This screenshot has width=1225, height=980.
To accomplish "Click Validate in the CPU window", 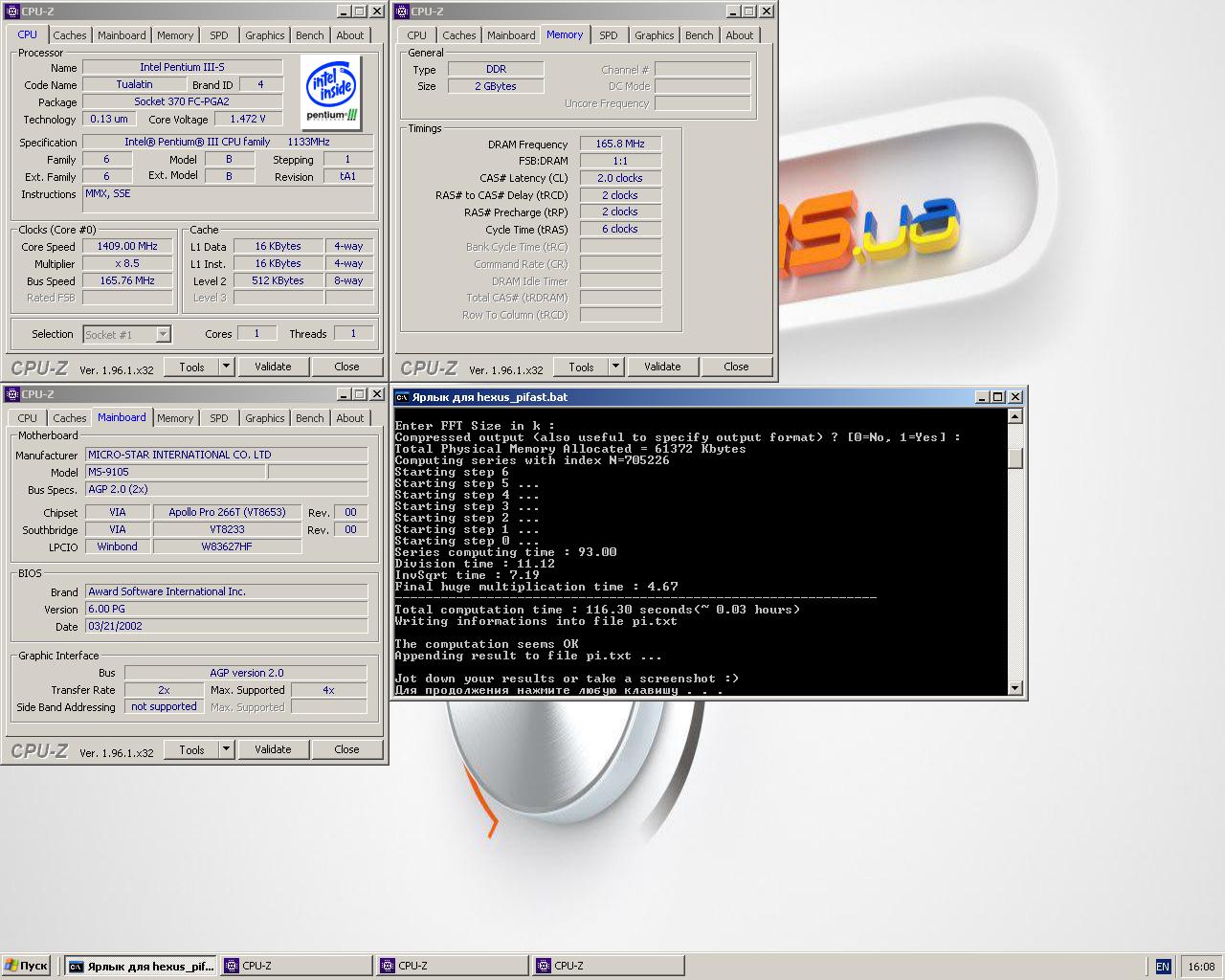I will pos(273,367).
